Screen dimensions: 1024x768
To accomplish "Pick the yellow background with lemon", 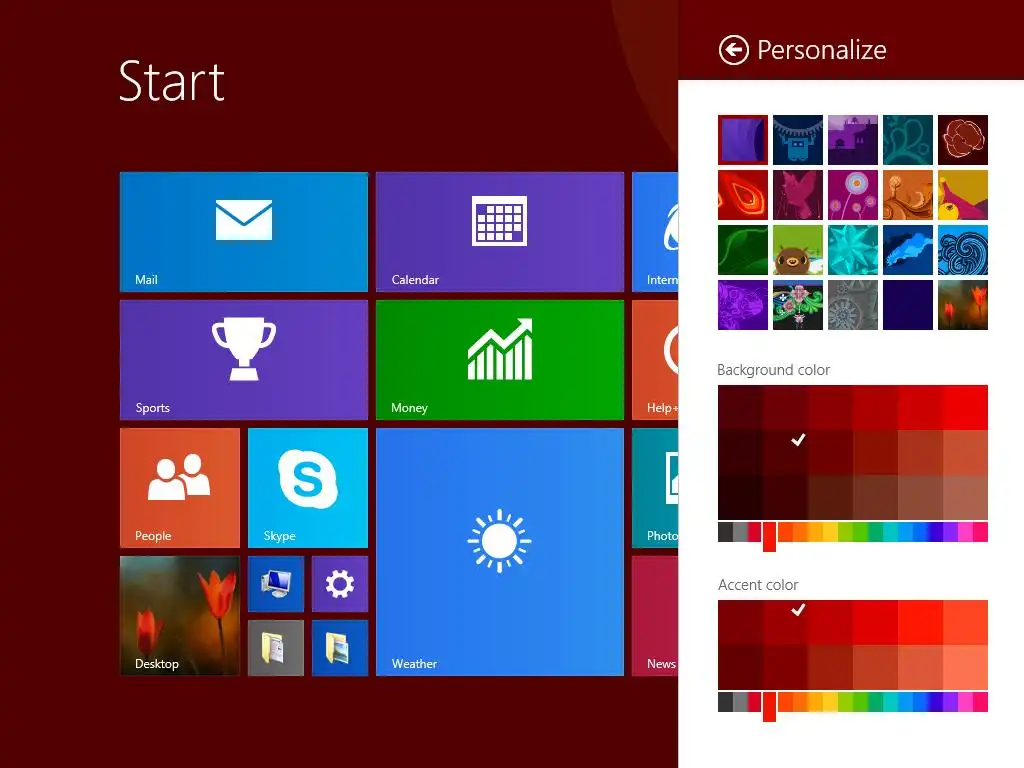I will click(x=963, y=195).
